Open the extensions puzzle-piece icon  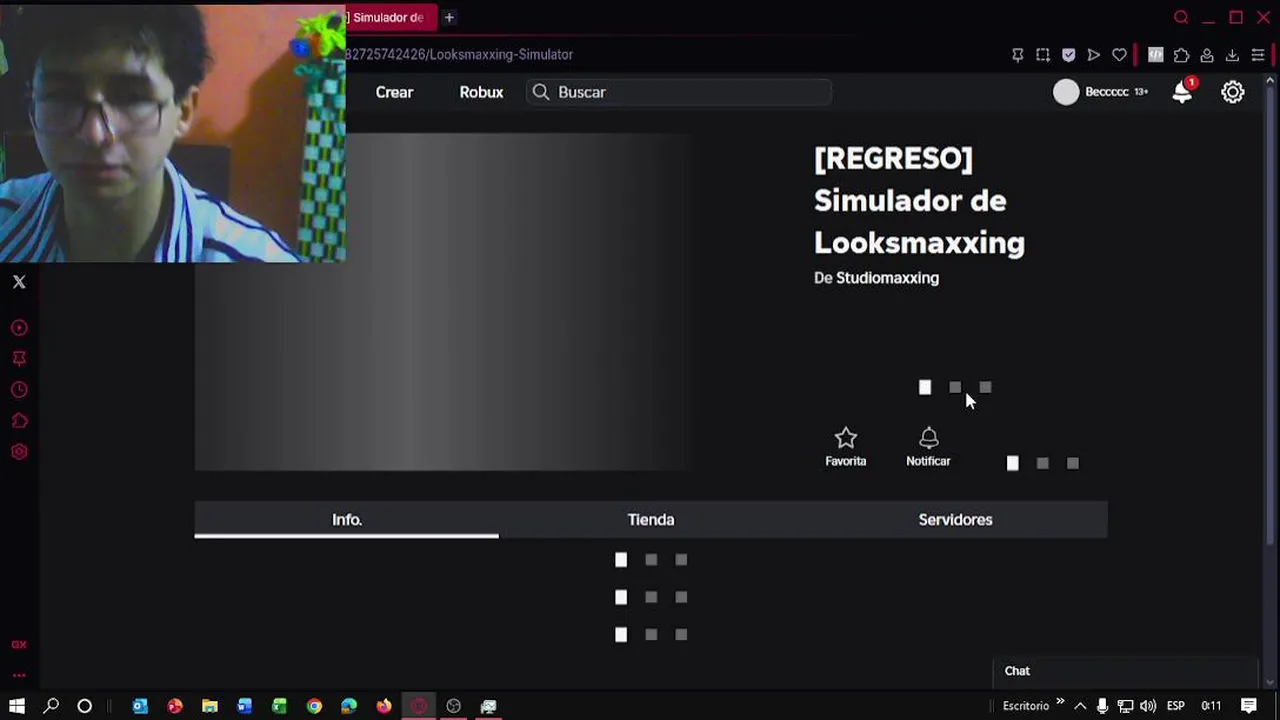click(1181, 55)
